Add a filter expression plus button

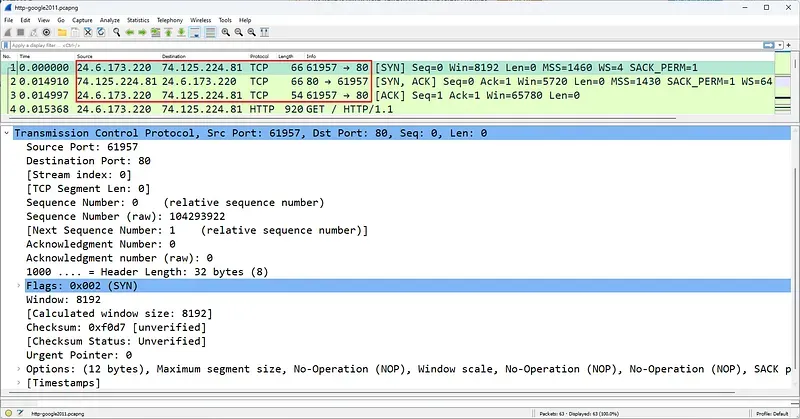(x=789, y=45)
